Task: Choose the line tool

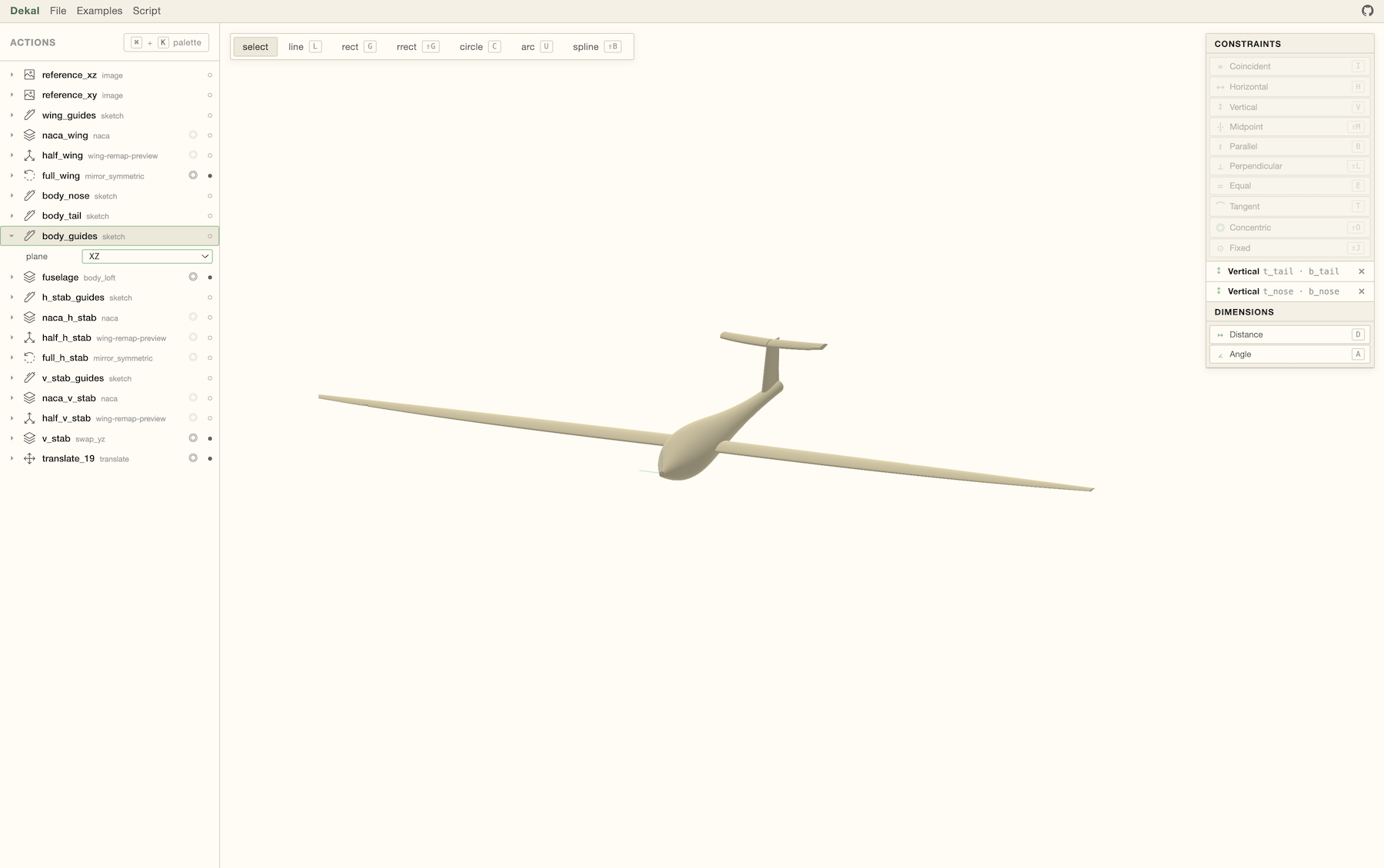Action: (x=304, y=47)
